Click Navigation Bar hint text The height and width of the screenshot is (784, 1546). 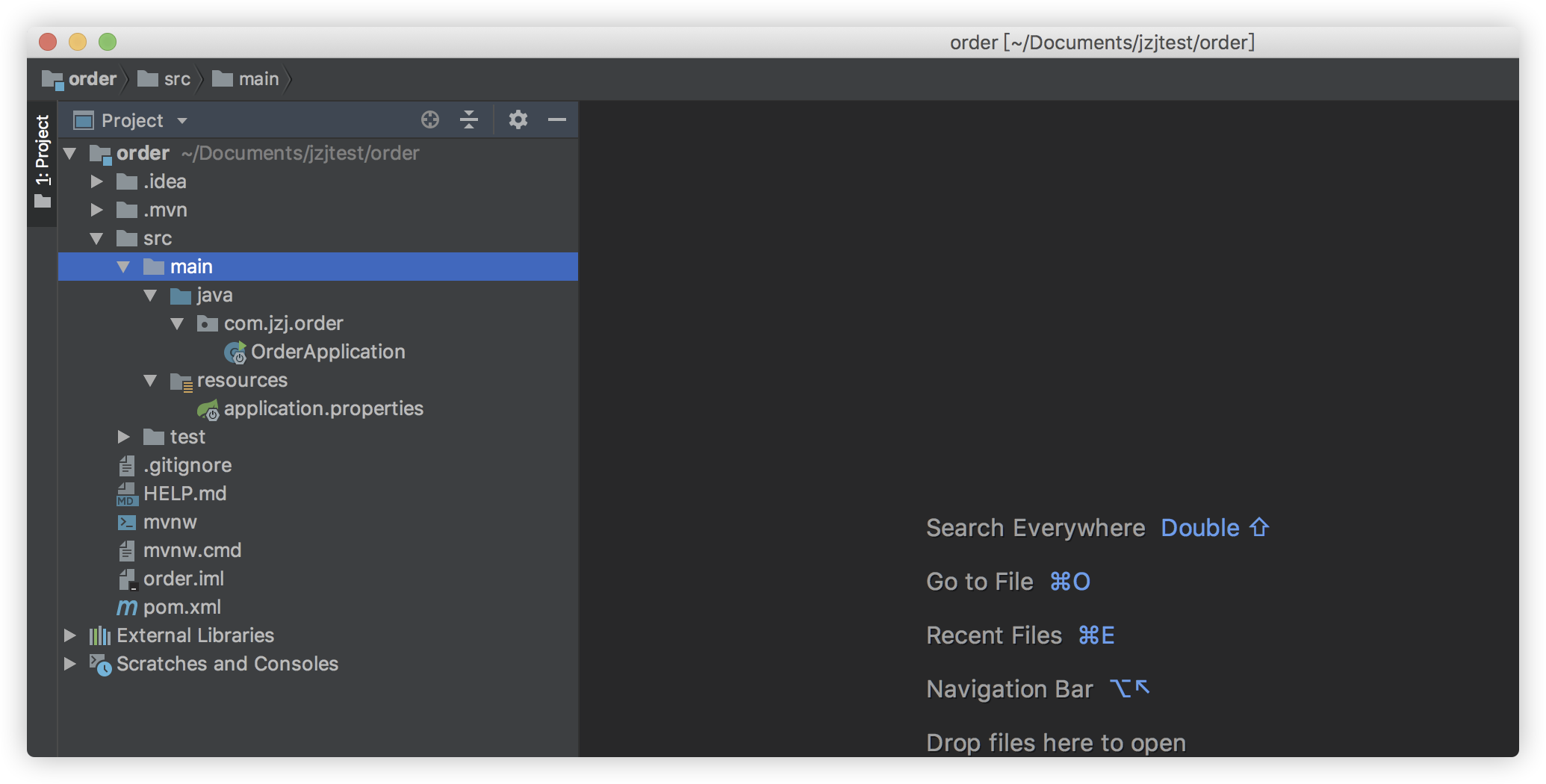[x=1010, y=689]
